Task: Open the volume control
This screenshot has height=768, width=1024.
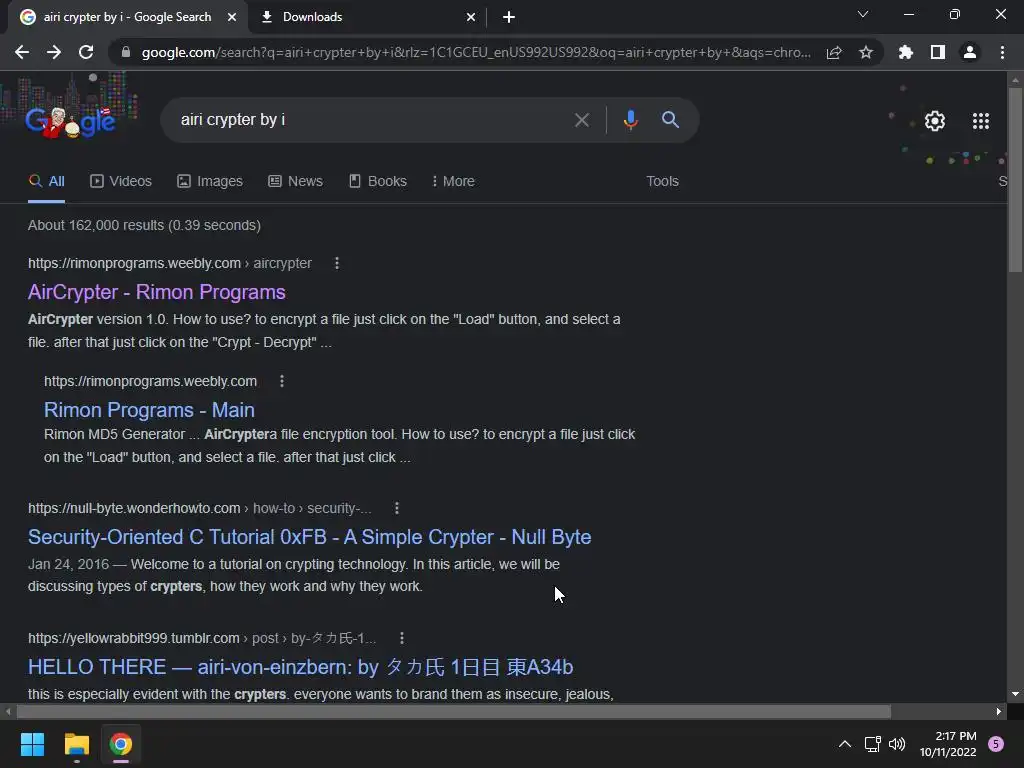Action: tap(897, 744)
